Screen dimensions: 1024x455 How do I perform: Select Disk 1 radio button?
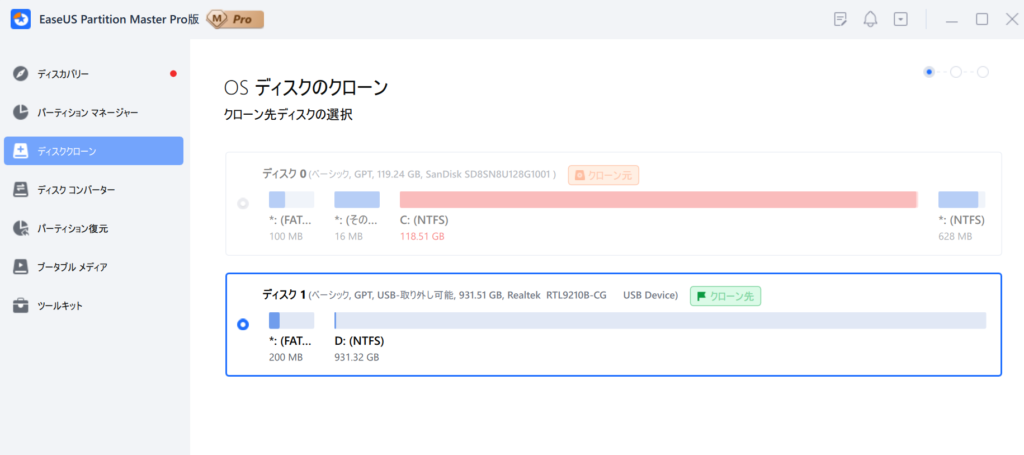(243, 325)
